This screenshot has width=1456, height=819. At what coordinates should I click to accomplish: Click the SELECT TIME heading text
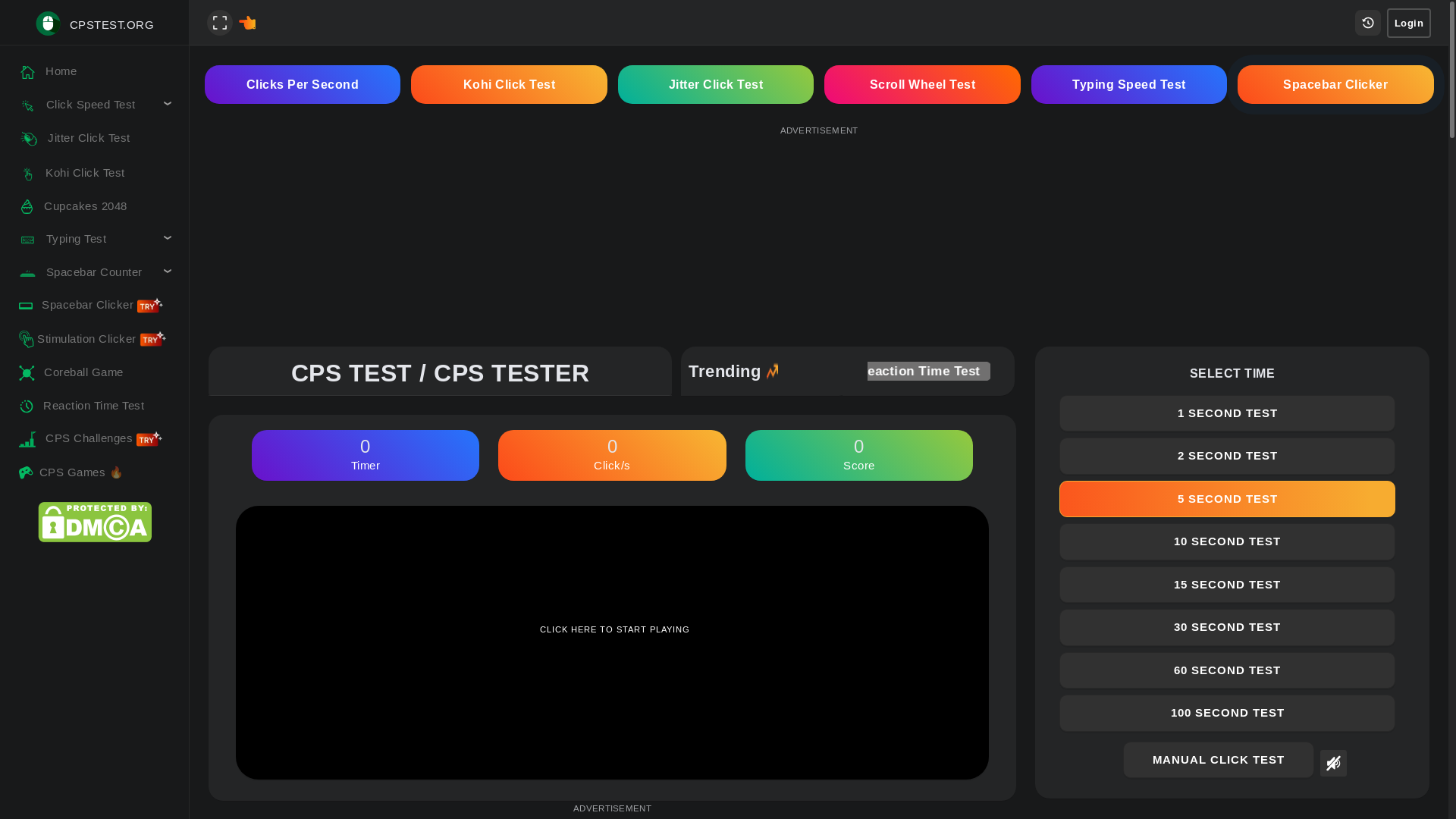(x=1232, y=373)
